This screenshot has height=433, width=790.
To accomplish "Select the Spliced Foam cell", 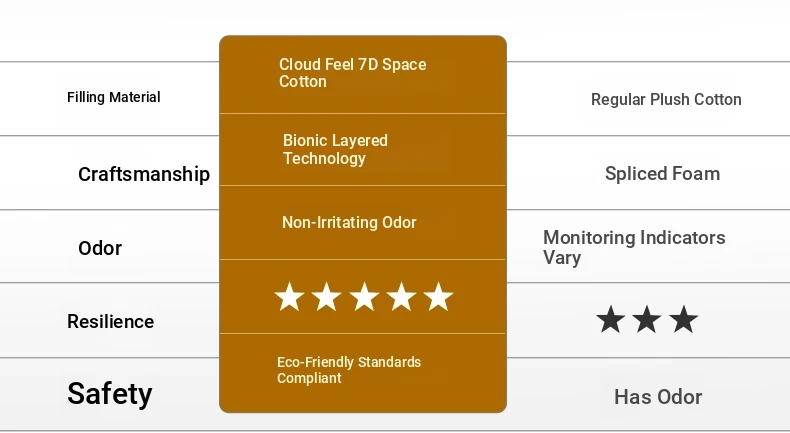I will 662,174.
